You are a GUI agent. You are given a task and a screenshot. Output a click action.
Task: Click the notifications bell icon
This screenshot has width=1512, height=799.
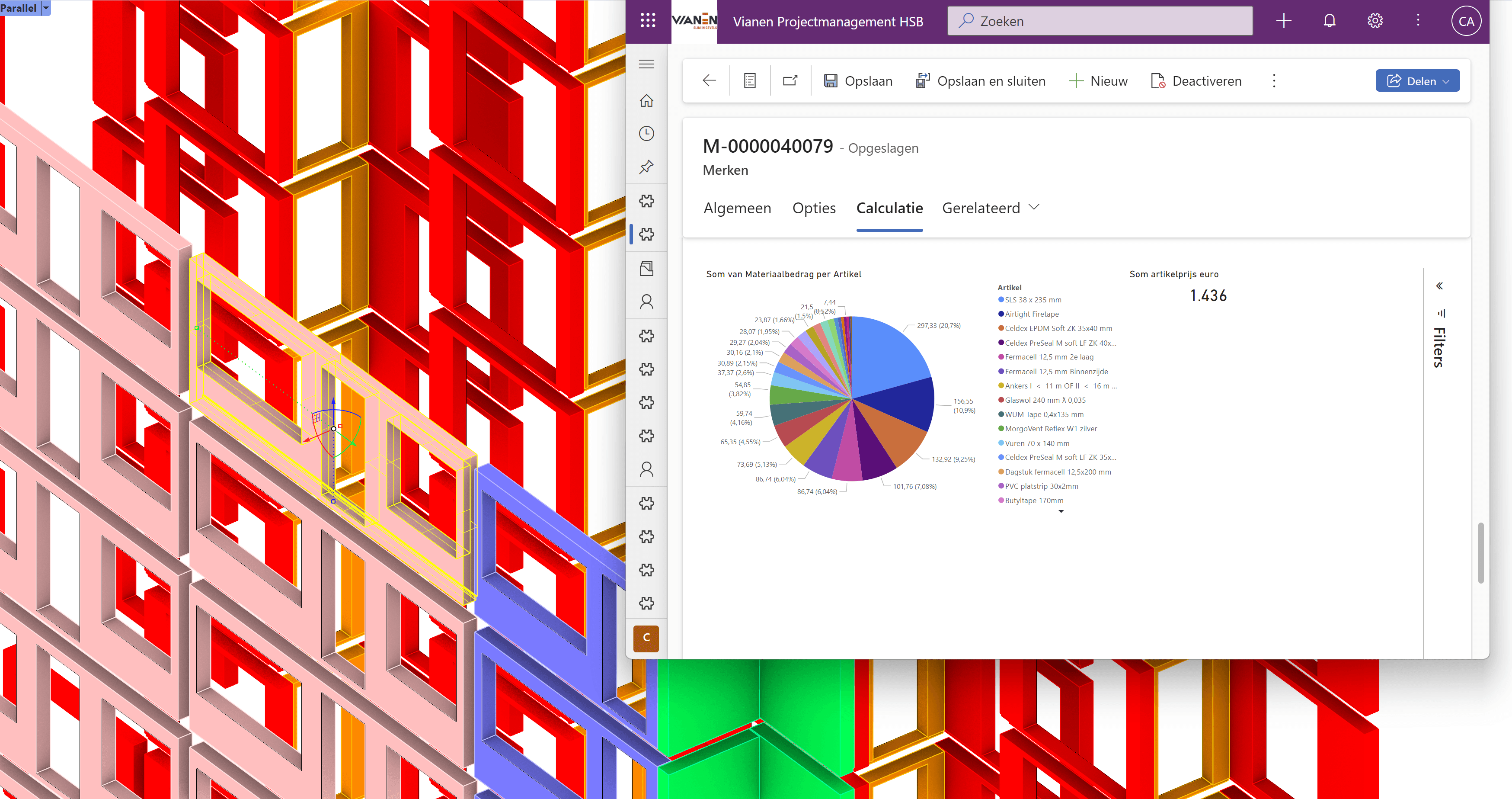[1330, 21]
